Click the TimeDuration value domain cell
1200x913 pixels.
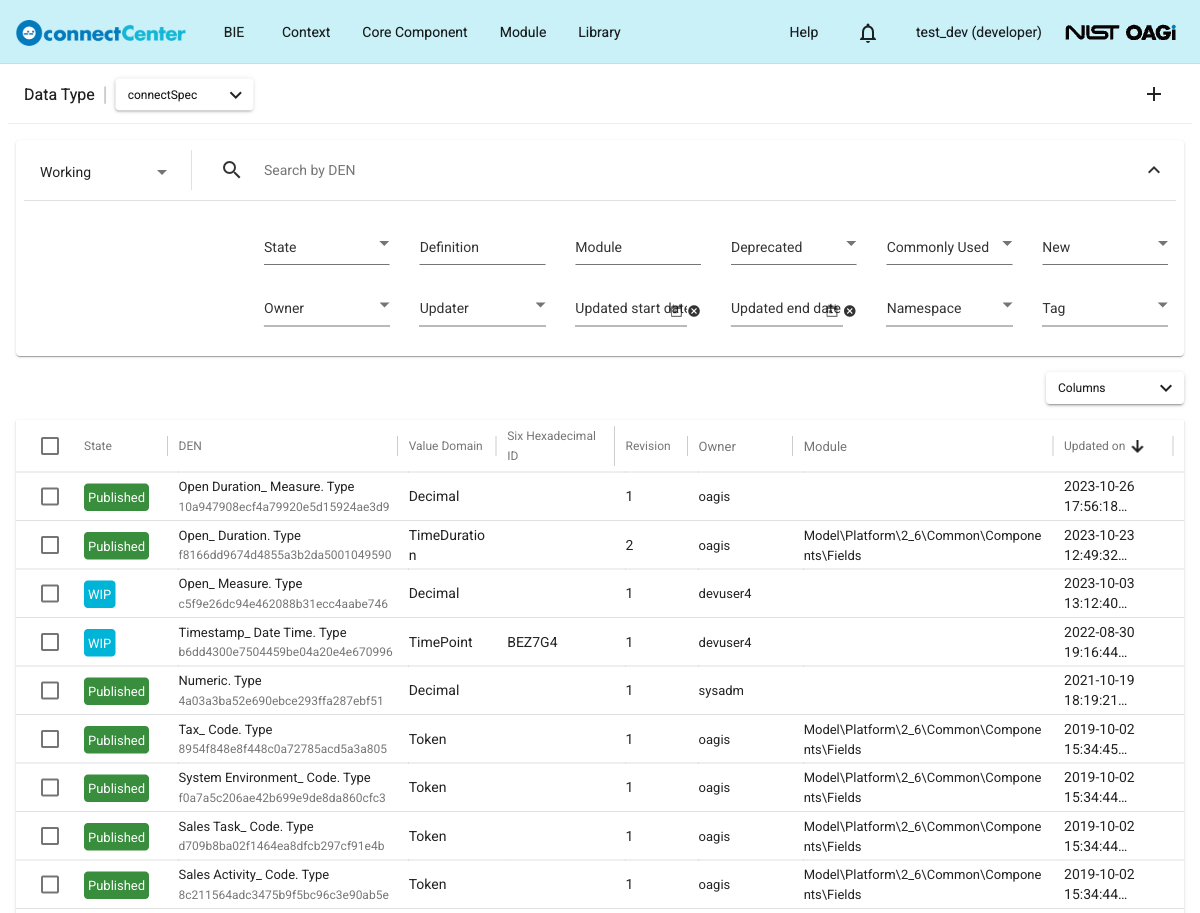click(446, 545)
